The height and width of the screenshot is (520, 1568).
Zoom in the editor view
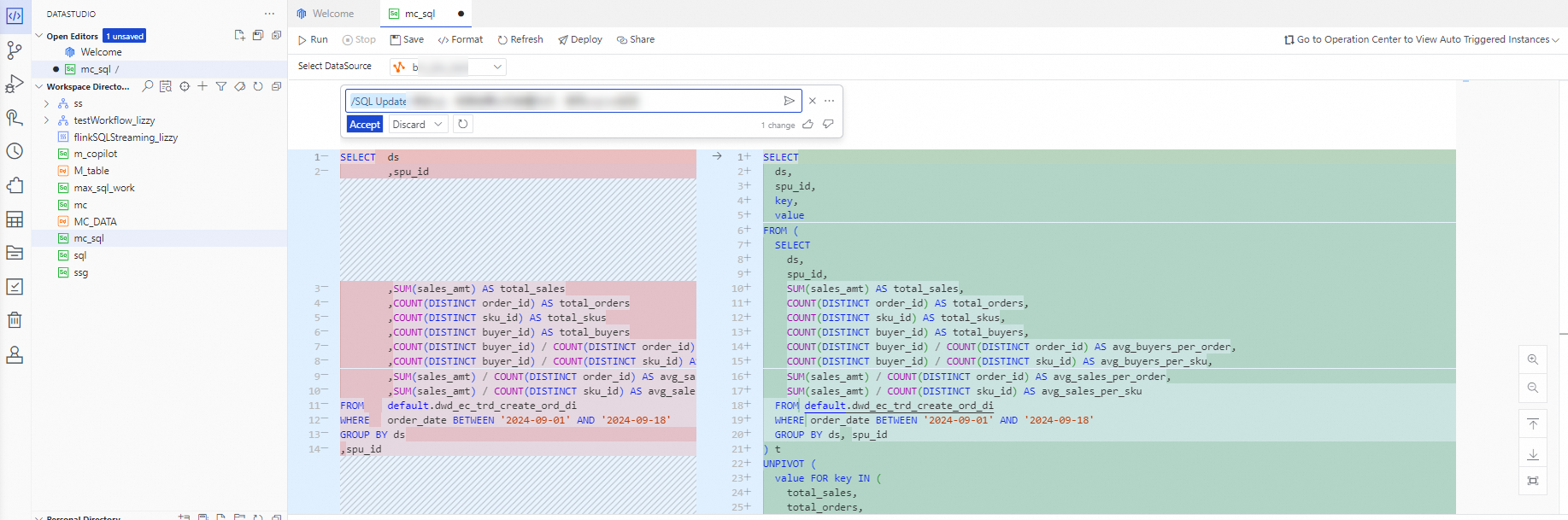pos(1533,359)
